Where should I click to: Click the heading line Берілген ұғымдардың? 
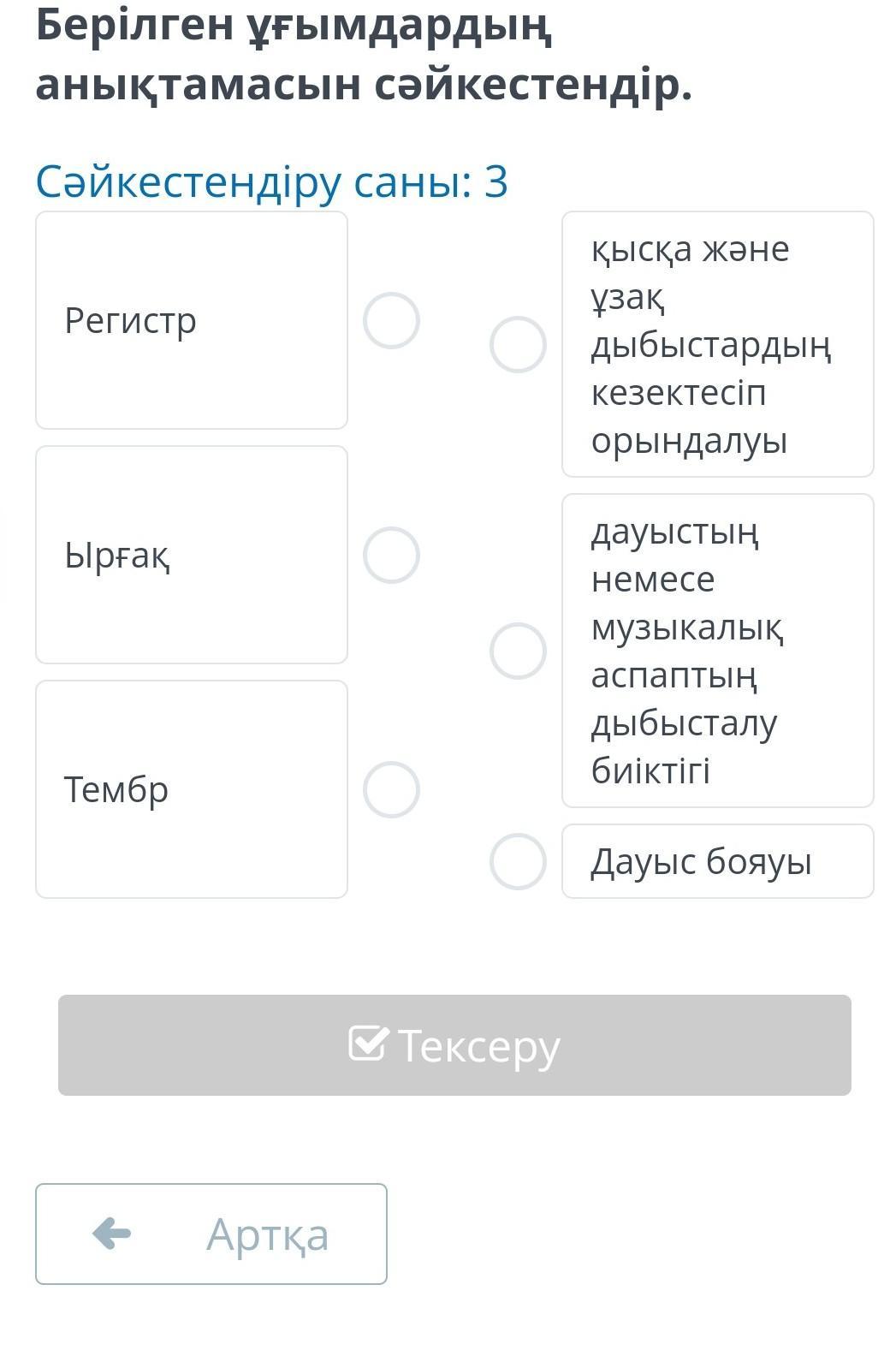coord(294,26)
